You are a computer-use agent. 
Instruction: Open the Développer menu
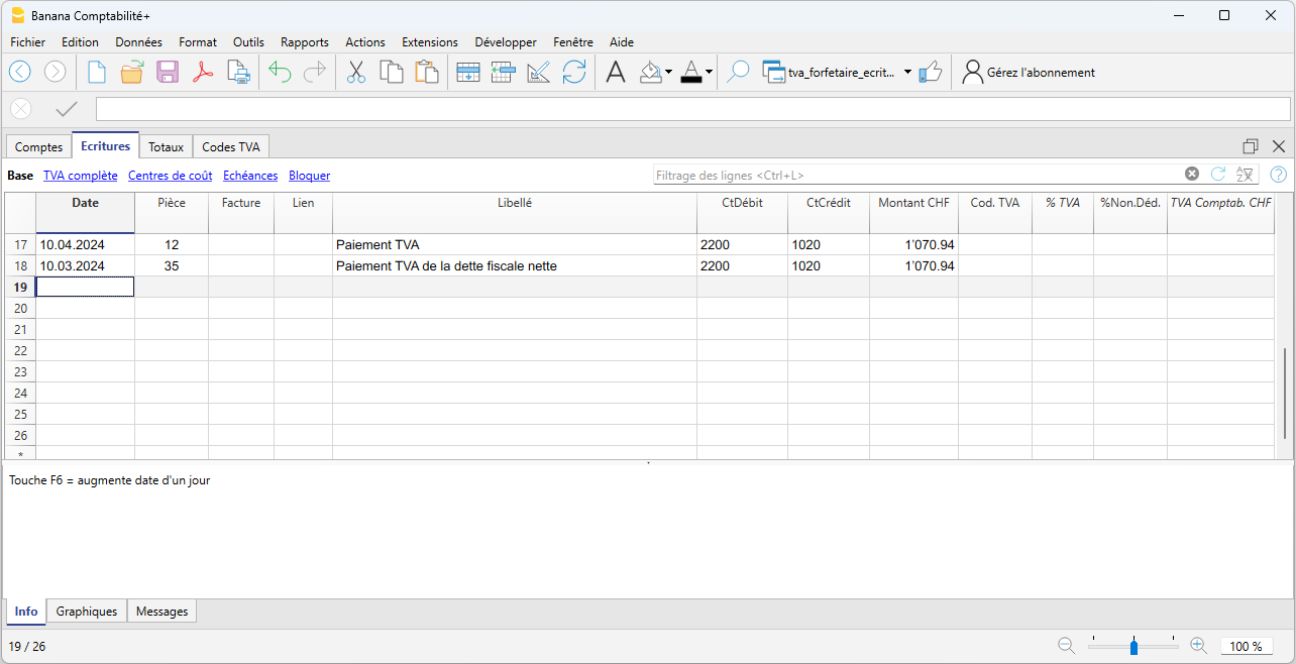coord(506,42)
